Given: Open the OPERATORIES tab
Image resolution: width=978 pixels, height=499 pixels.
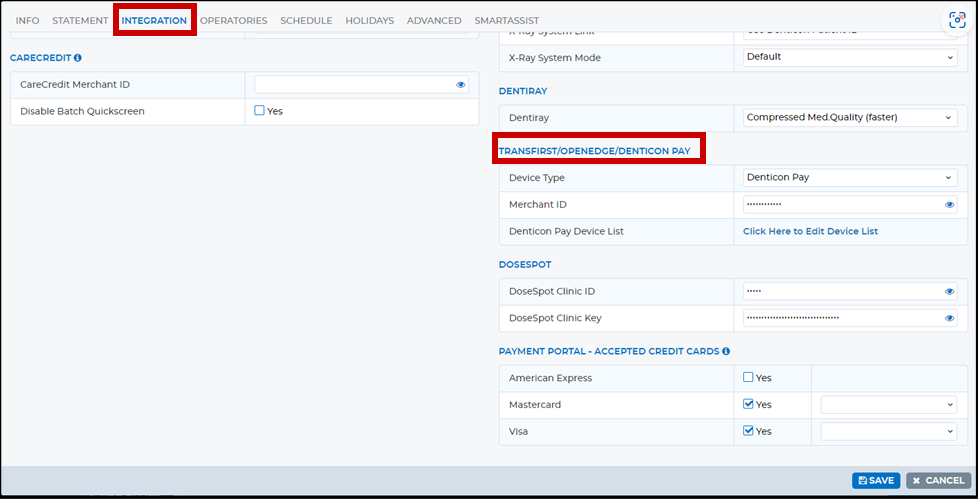Looking at the screenshot, I should pyautogui.click(x=234, y=21).
